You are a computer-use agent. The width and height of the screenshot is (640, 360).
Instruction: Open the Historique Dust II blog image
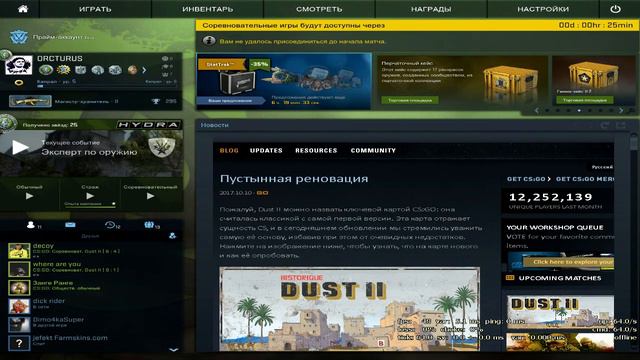coord(349,309)
